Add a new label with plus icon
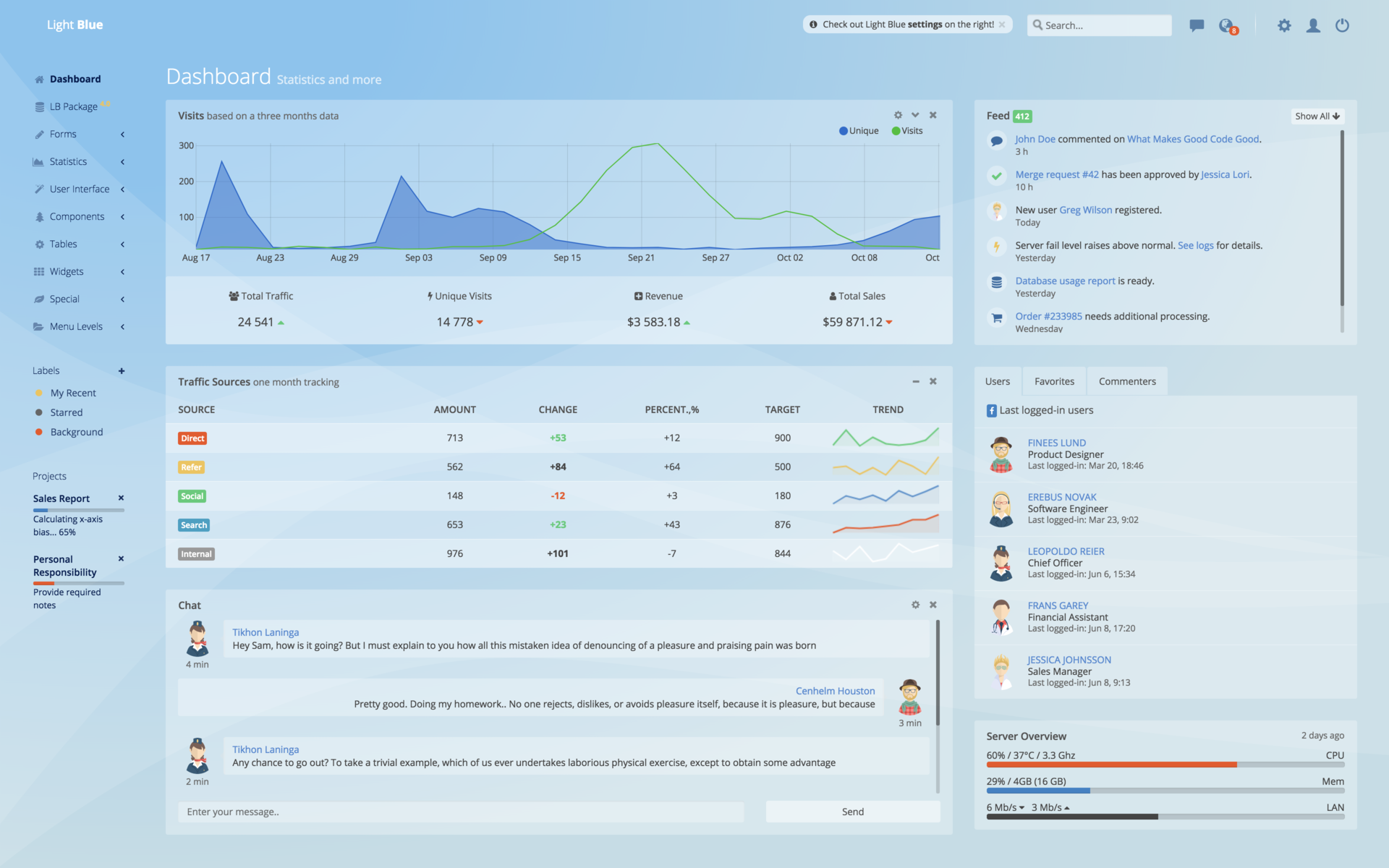The image size is (1389, 868). (x=122, y=371)
